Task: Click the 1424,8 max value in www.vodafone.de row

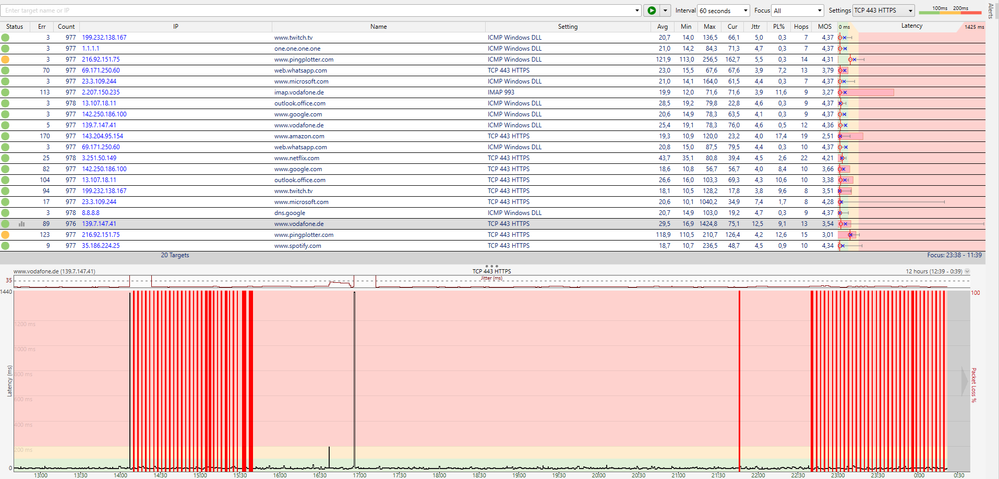Action: click(709, 224)
